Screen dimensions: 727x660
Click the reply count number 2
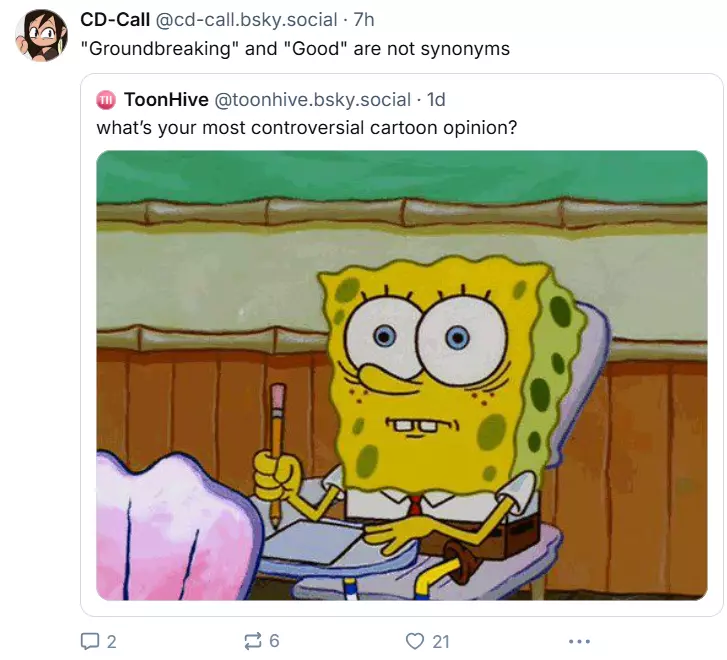(111, 642)
